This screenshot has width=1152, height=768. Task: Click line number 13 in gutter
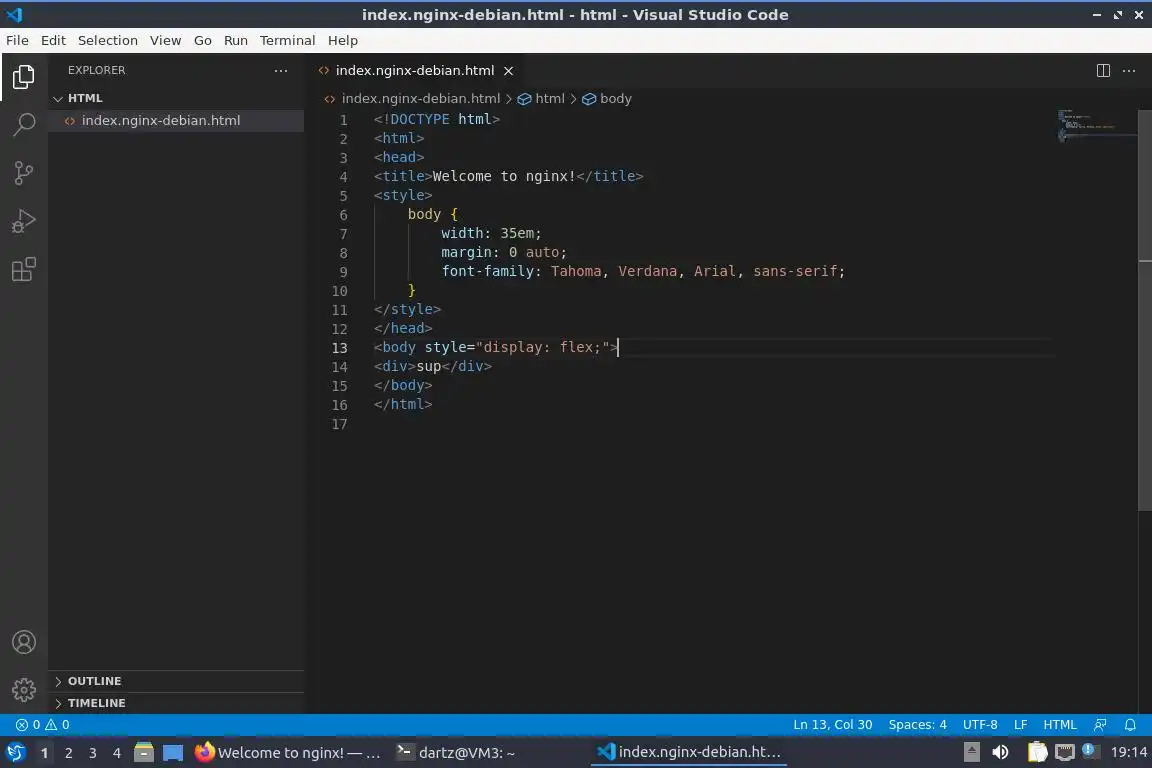(339, 348)
